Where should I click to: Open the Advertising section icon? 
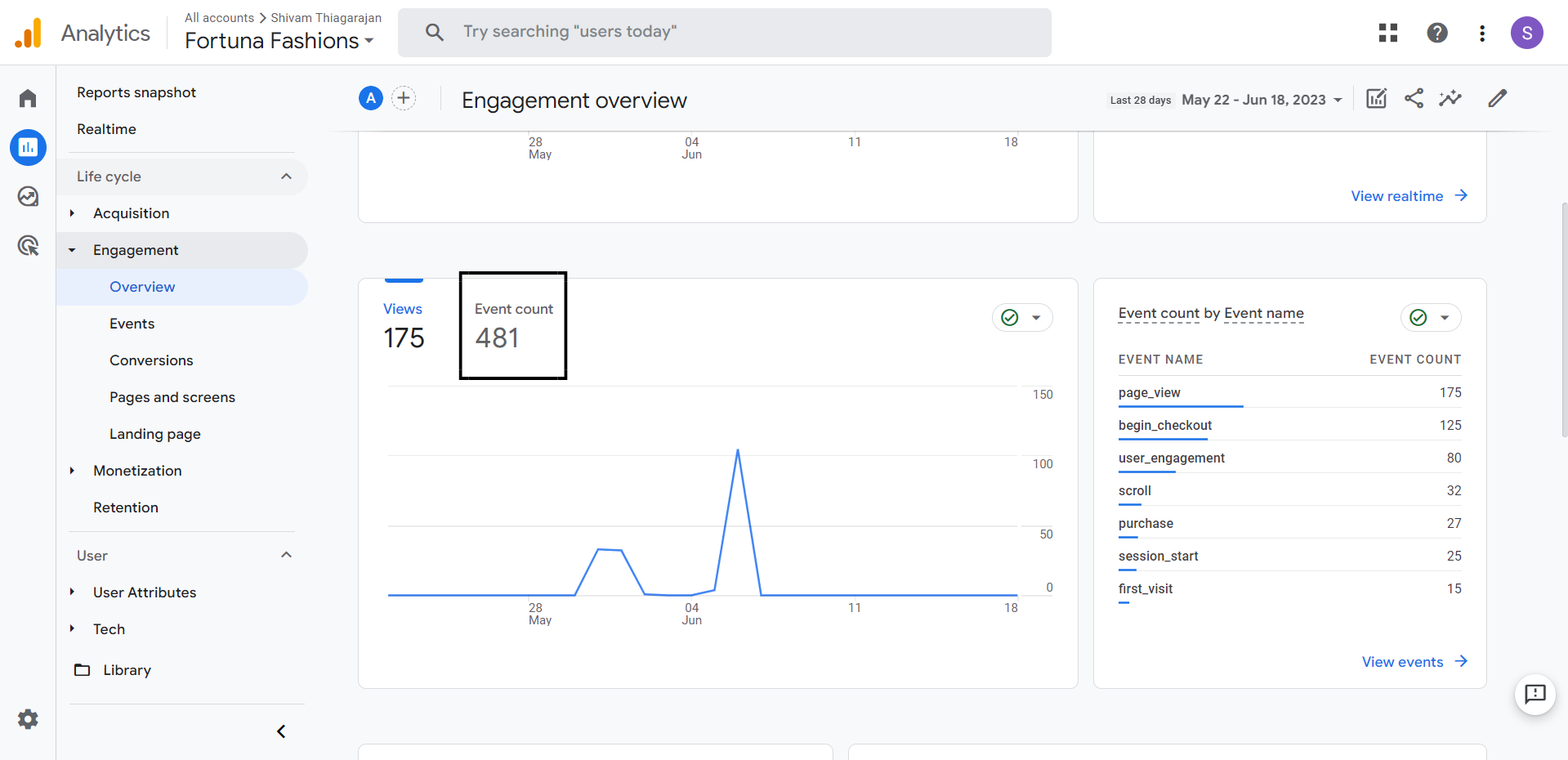(27, 245)
